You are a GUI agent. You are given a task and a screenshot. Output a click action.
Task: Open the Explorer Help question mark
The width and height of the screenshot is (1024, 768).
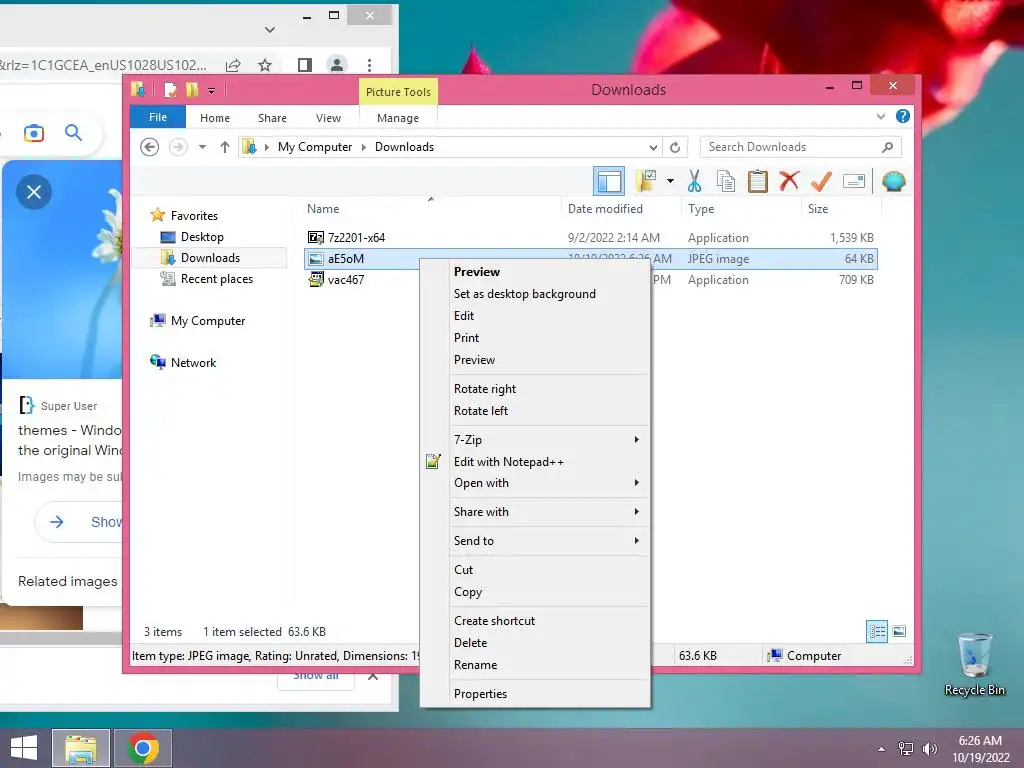(x=903, y=116)
